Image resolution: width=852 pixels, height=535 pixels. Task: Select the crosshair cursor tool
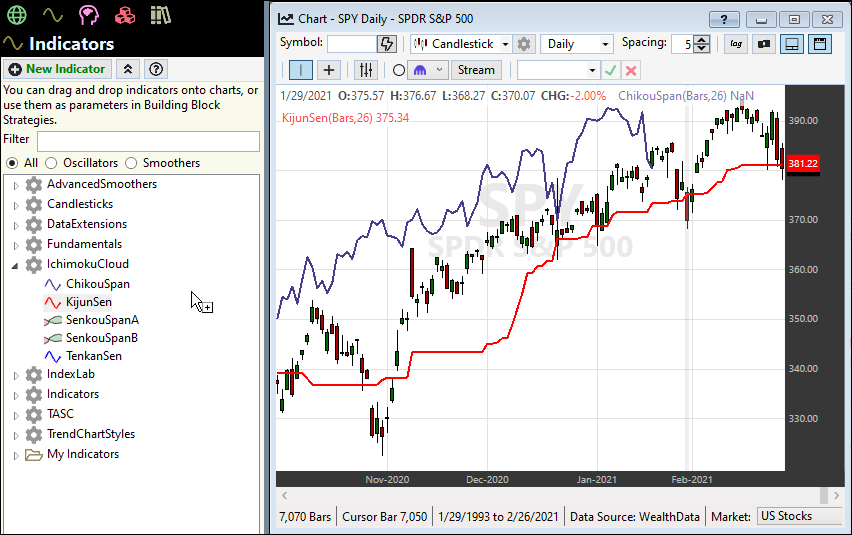pyautogui.click(x=329, y=70)
